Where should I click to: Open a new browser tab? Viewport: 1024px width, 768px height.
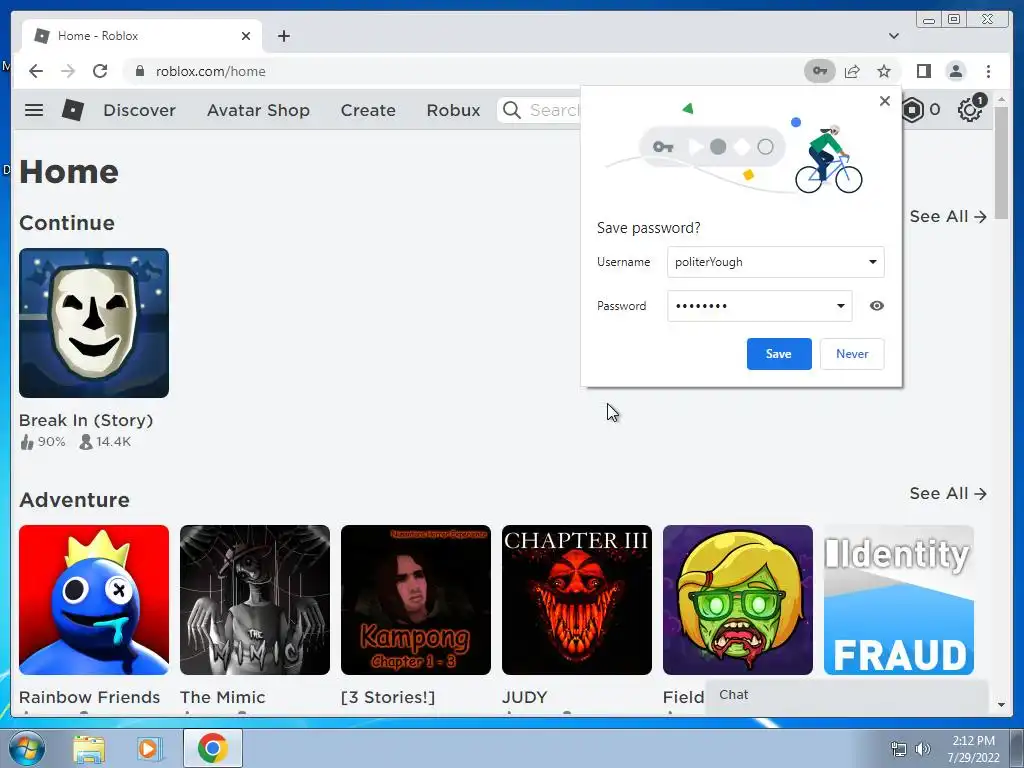(x=283, y=36)
